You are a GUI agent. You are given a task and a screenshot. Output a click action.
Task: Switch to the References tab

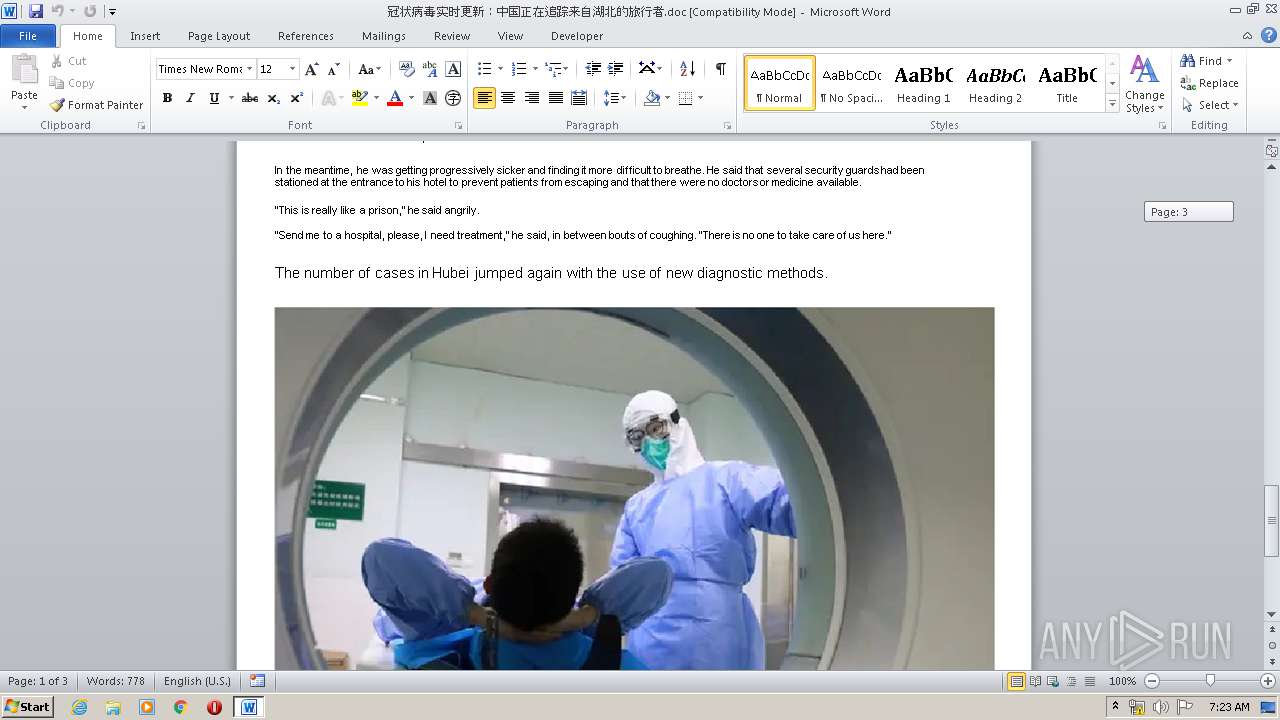306,36
